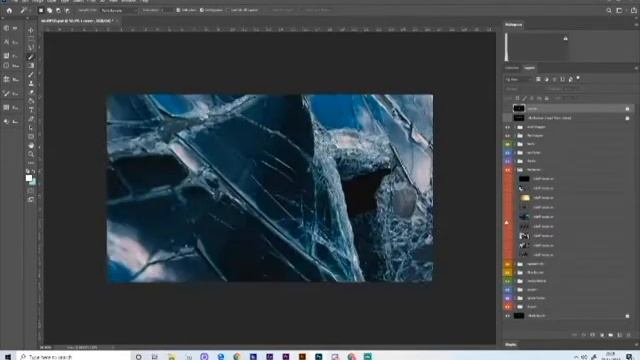Image resolution: width=640 pixels, height=360 pixels.
Task: Click the Lock all padlock icon
Action: click(547, 98)
